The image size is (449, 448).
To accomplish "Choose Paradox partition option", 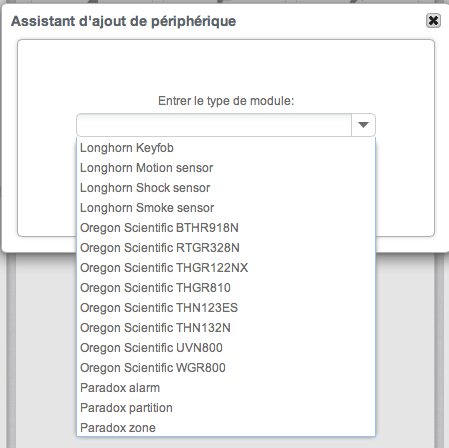I will 226,408.
